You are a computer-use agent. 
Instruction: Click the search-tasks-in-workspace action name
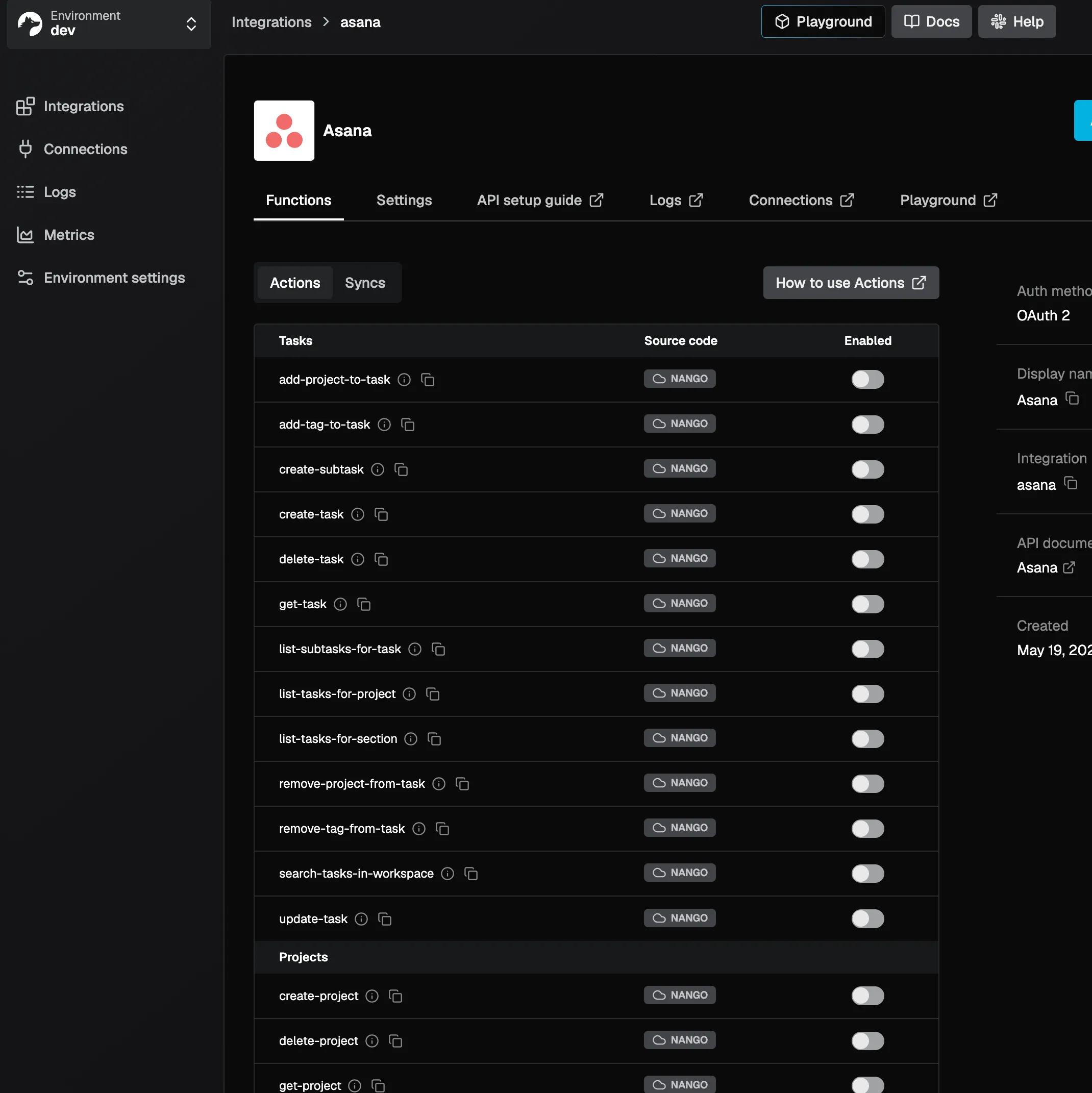pyautogui.click(x=356, y=874)
